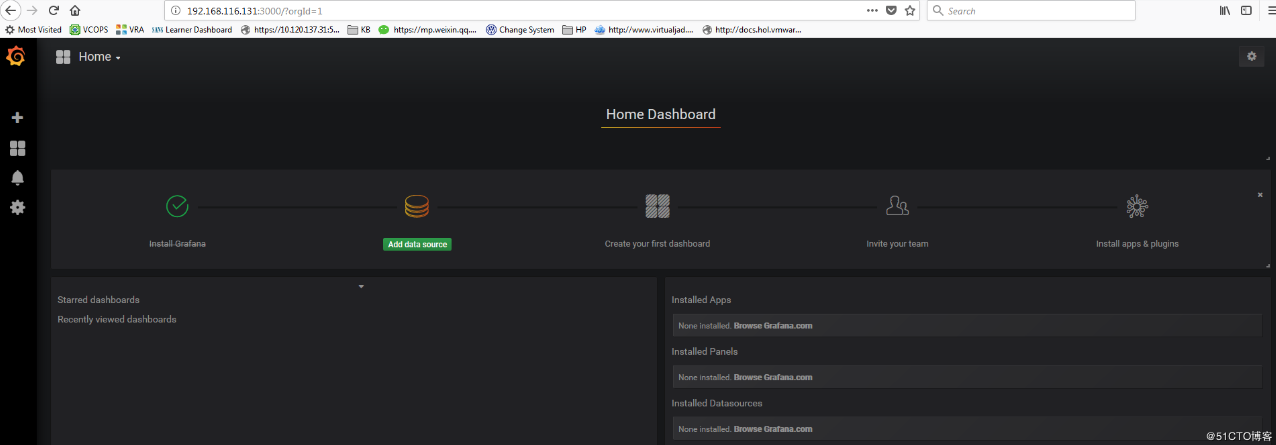The height and width of the screenshot is (445, 1276).
Task: Click the orange database data source icon
Action: click(417, 207)
